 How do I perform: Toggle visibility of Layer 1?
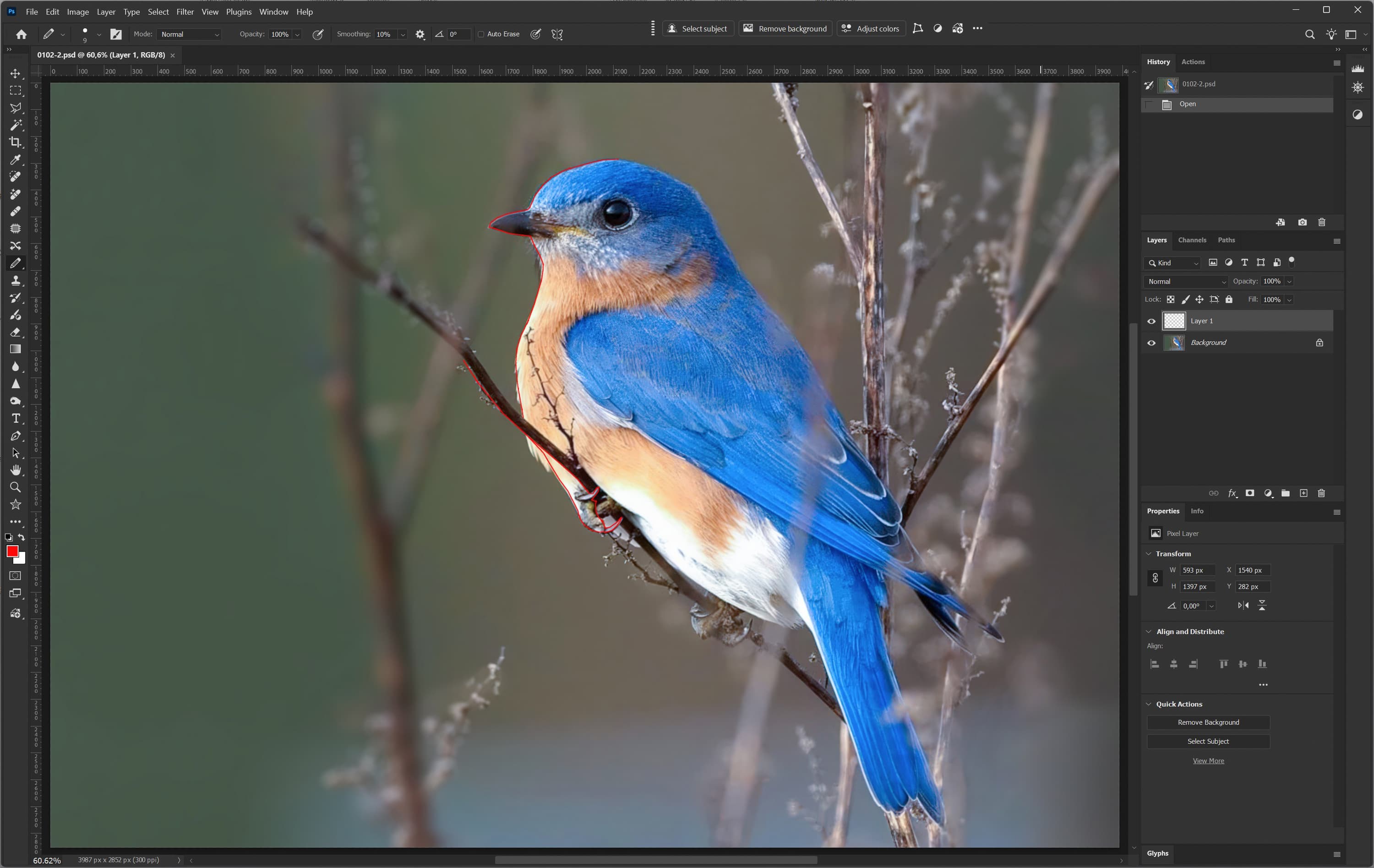pyautogui.click(x=1151, y=321)
